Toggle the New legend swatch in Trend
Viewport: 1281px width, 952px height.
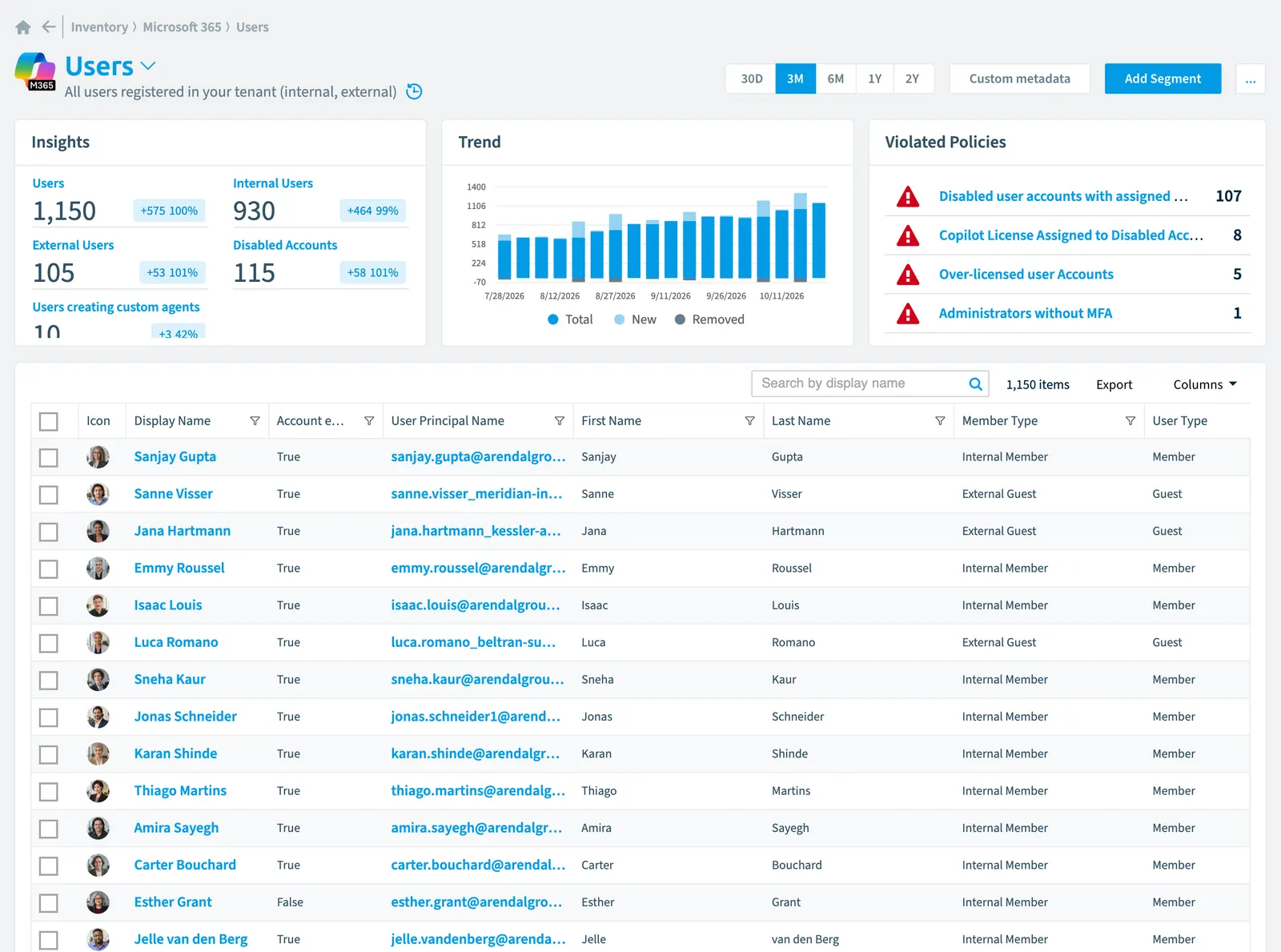[620, 319]
